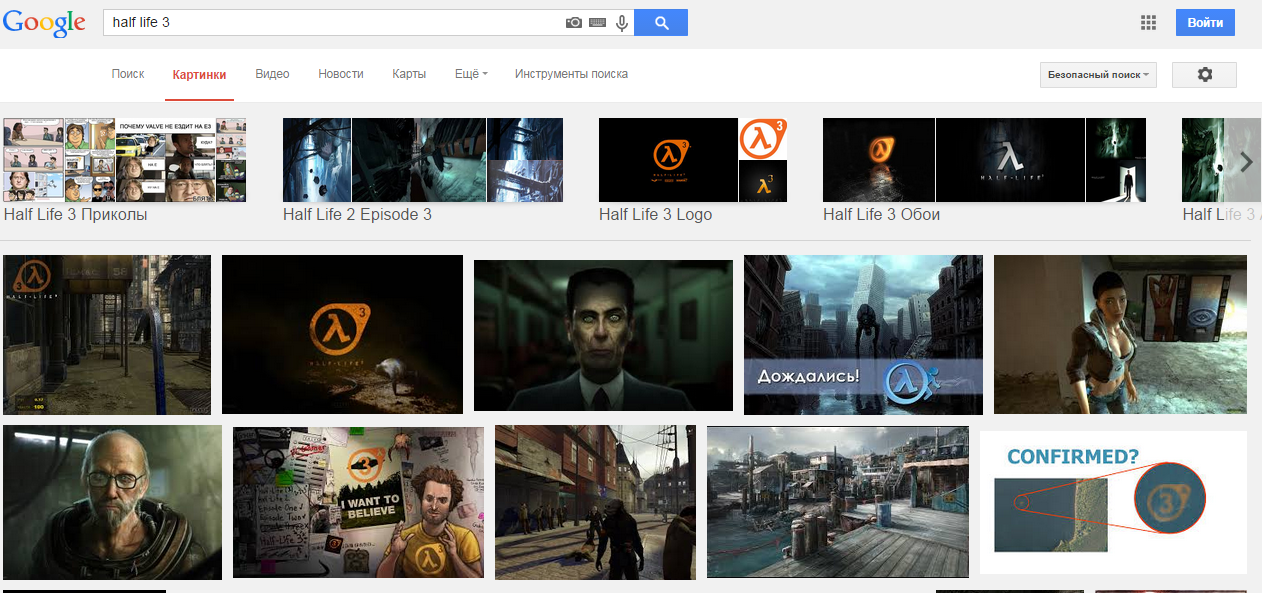Open the Google apps grid
Image resolution: width=1262 pixels, height=593 pixels.
coord(1148,23)
